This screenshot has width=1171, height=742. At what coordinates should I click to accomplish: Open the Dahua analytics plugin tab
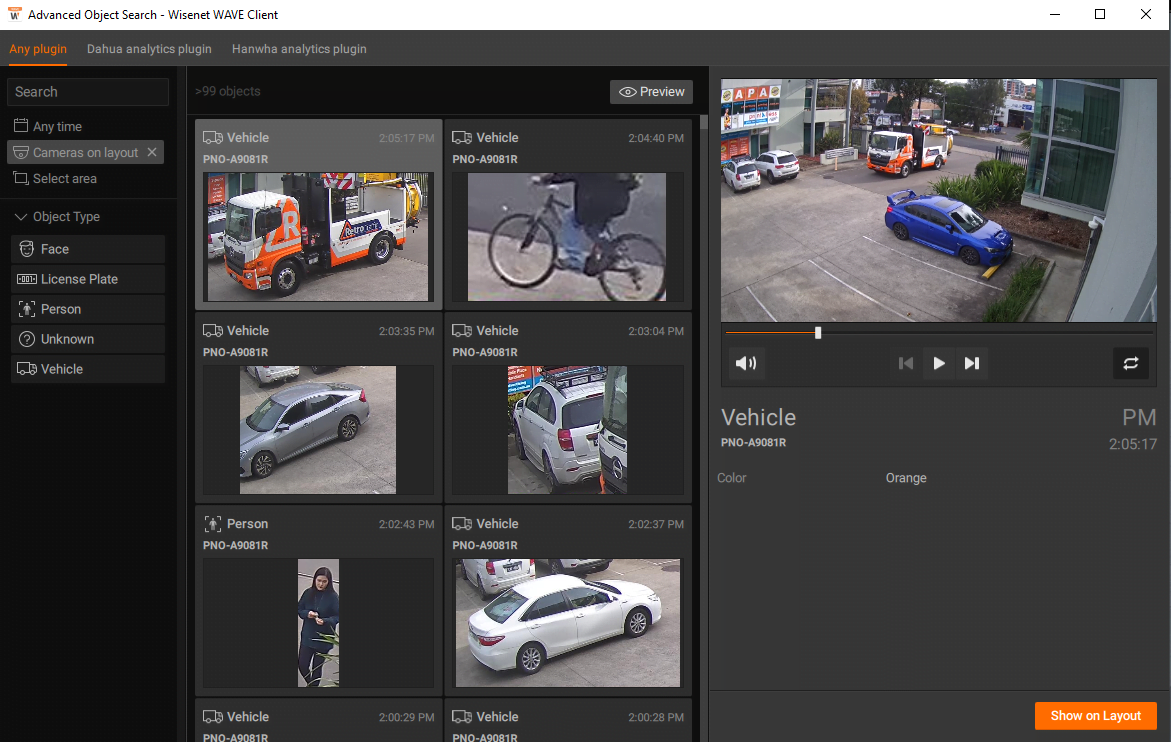click(x=149, y=49)
